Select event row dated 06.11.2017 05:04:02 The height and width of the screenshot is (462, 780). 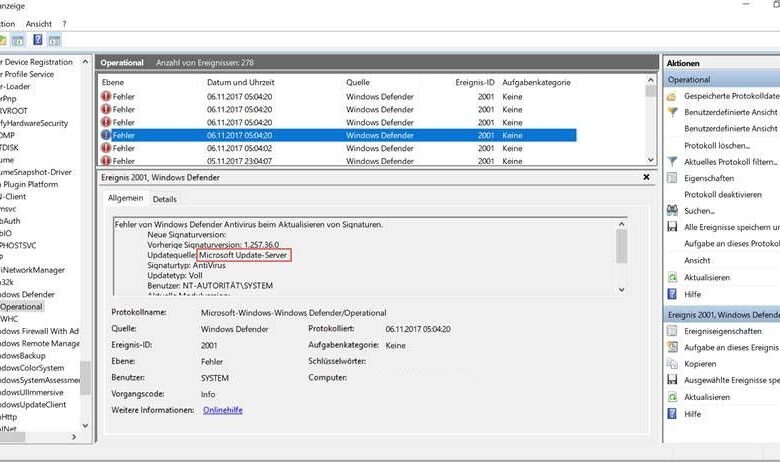338,148
